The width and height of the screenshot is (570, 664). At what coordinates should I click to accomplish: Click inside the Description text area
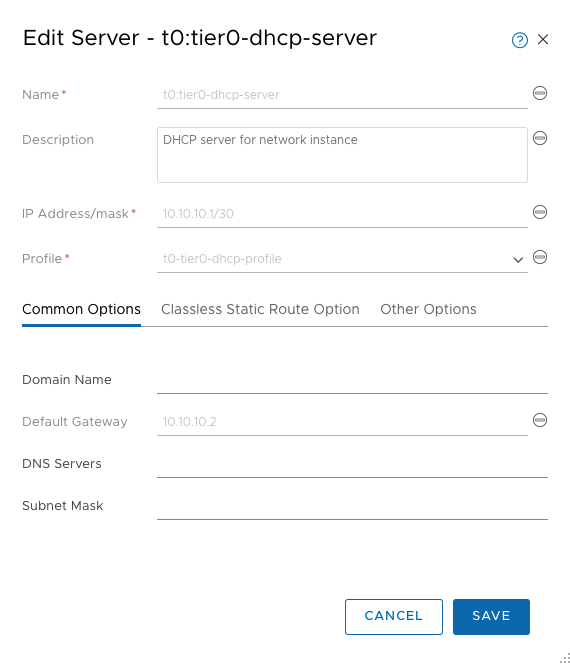[x=342, y=155]
